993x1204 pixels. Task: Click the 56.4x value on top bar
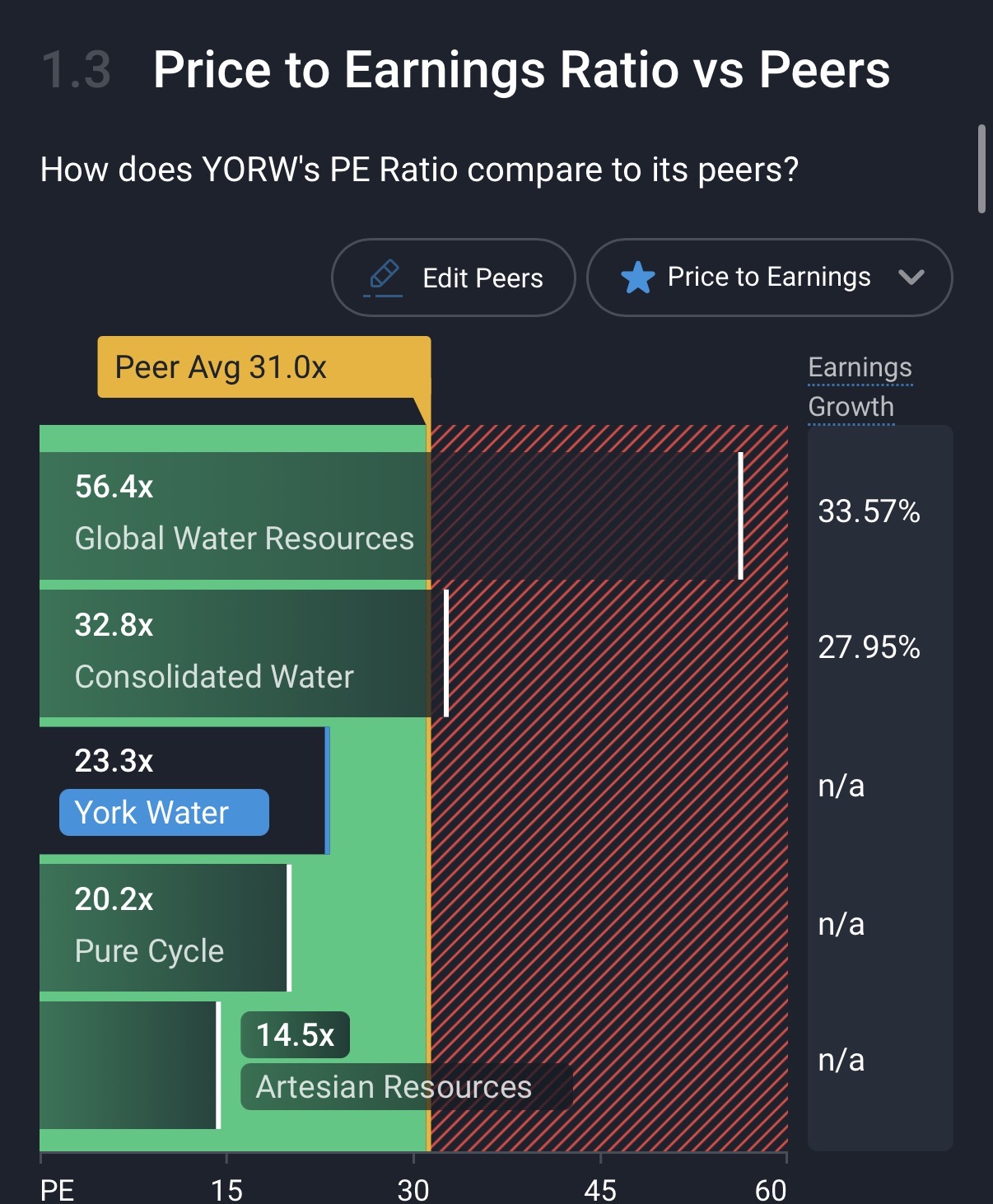[x=114, y=487]
